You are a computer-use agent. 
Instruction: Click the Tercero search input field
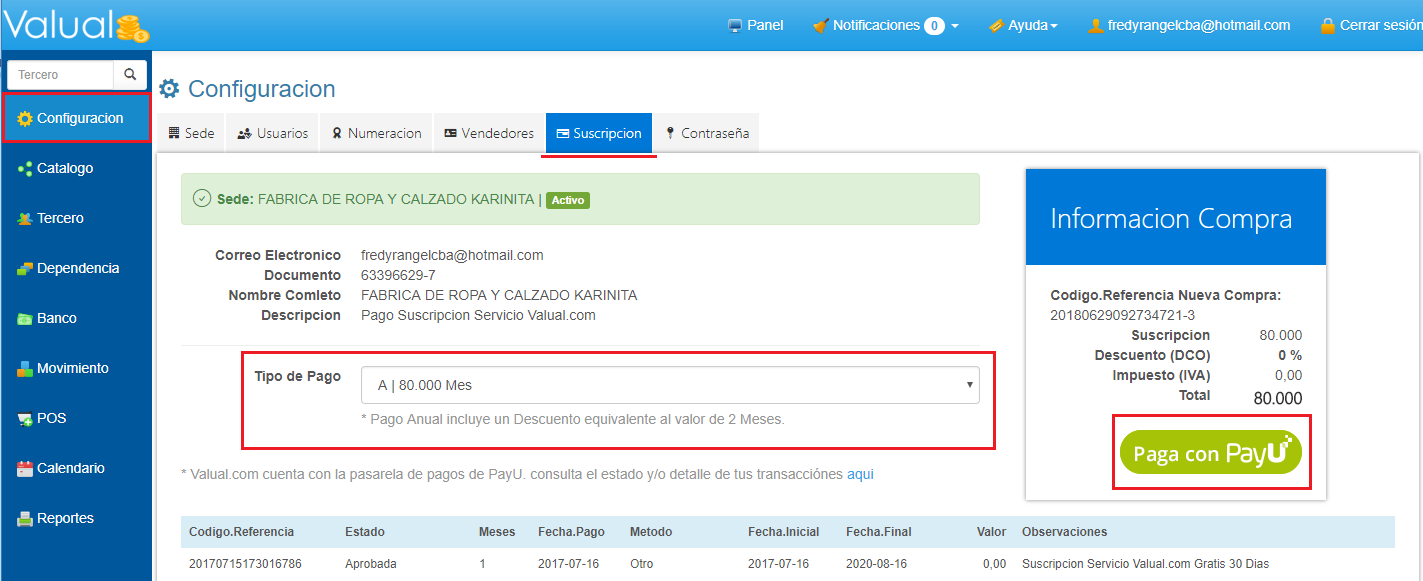tap(60, 75)
